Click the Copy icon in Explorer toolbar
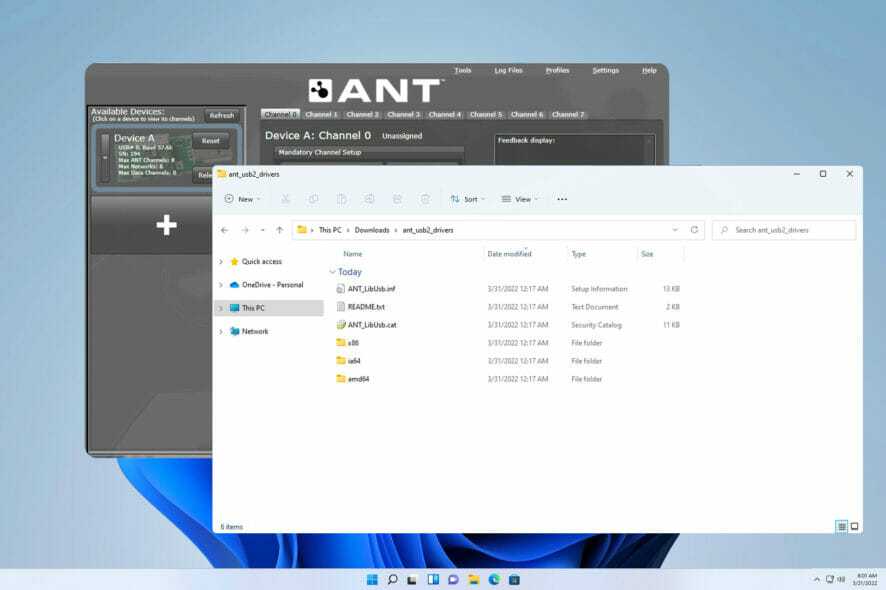Screen dimensions: 886x590 (314, 199)
